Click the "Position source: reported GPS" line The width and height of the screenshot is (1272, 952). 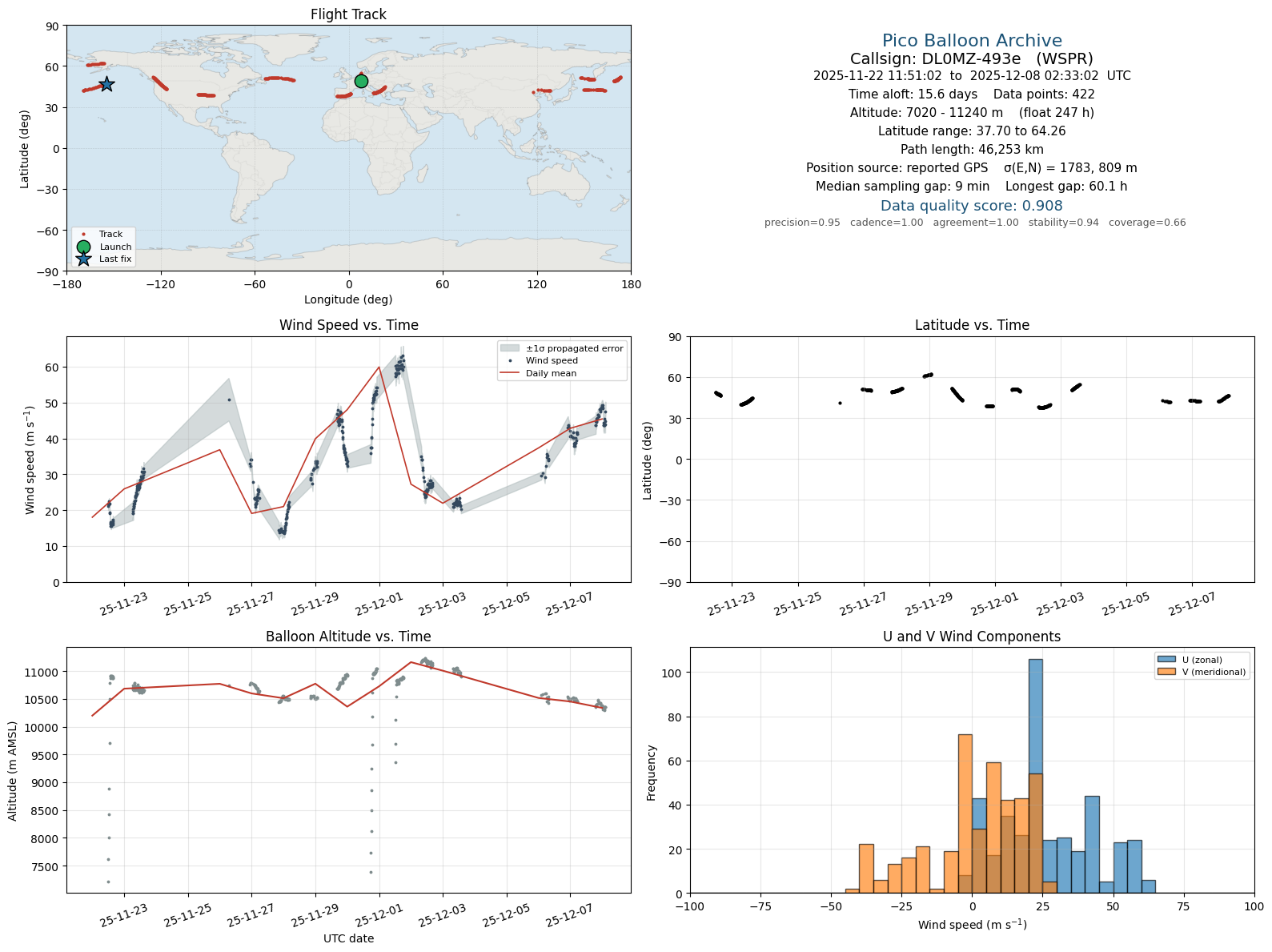972,168
